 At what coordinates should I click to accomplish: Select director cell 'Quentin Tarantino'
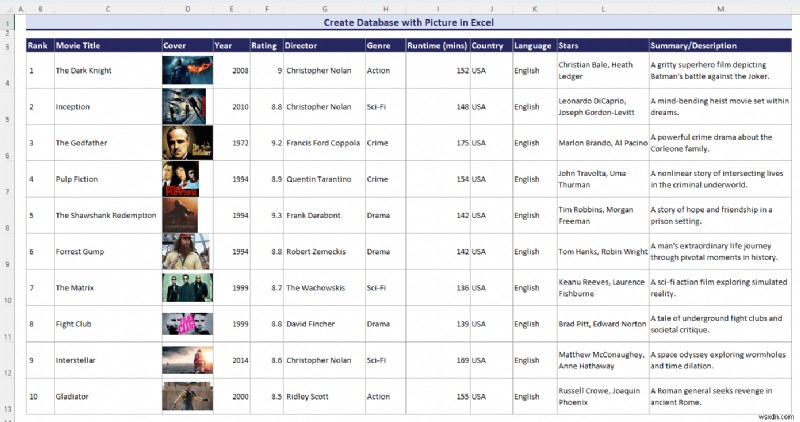coord(324,179)
